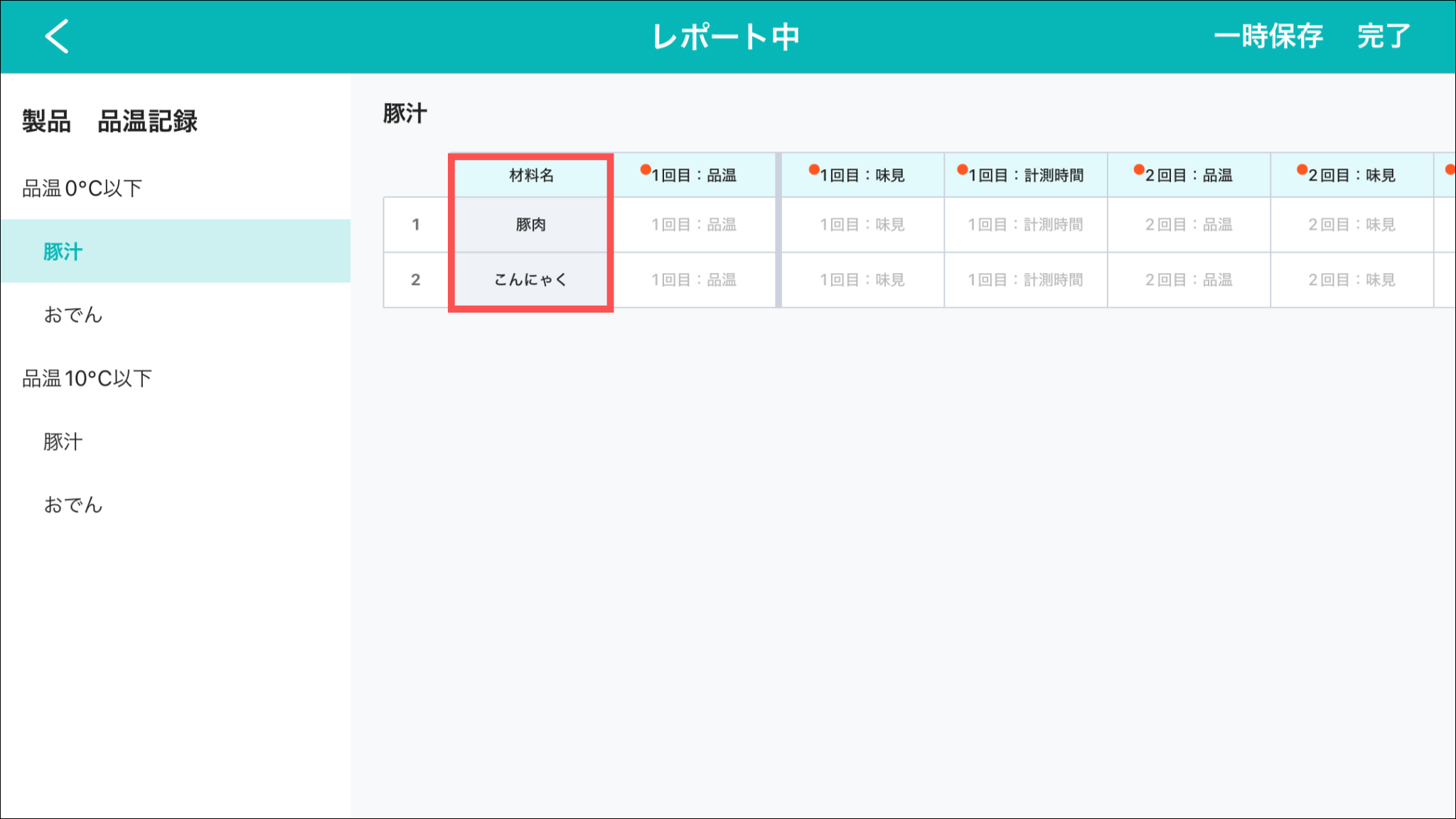Click the 材料名 column header
Image resolution: width=1456 pixels, height=819 pixels.
pos(531,176)
